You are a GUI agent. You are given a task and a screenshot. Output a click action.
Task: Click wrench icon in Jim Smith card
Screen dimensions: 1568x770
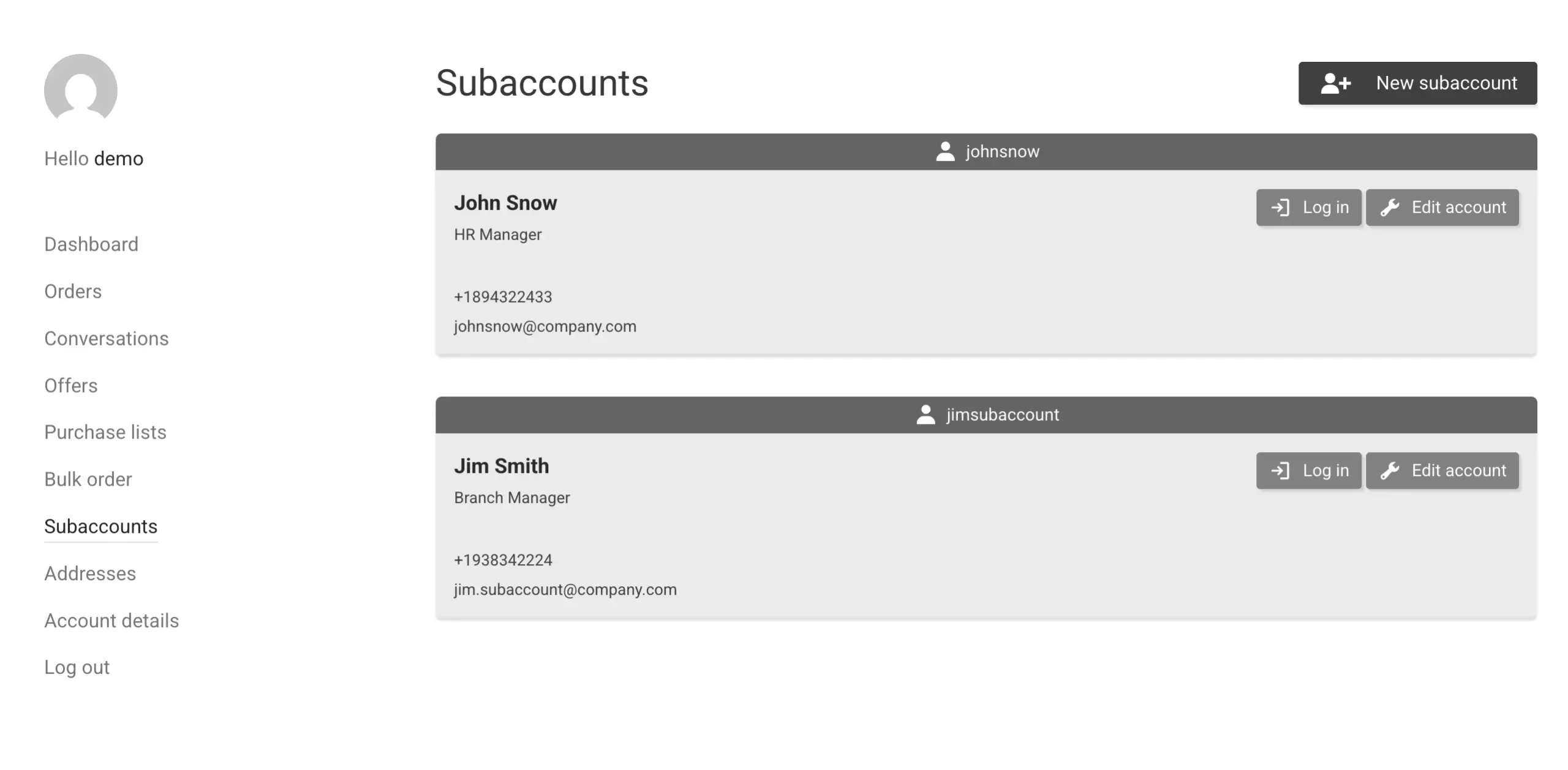coord(1390,470)
